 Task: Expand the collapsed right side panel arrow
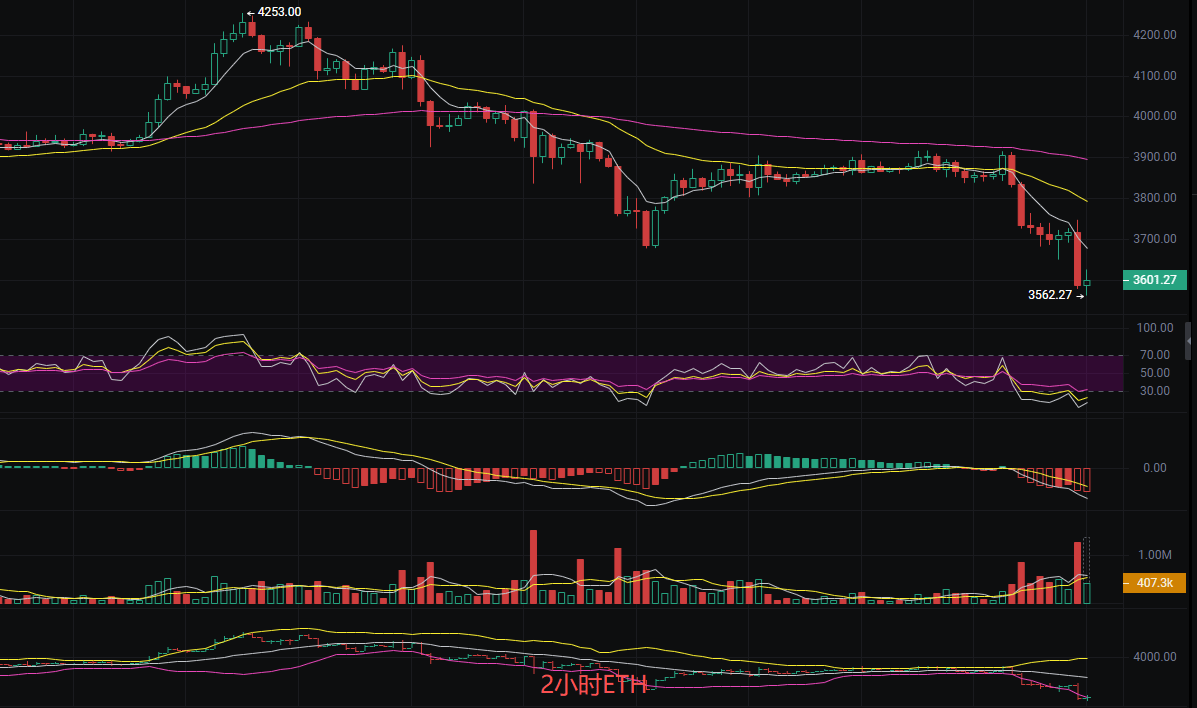click(1188, 341)
